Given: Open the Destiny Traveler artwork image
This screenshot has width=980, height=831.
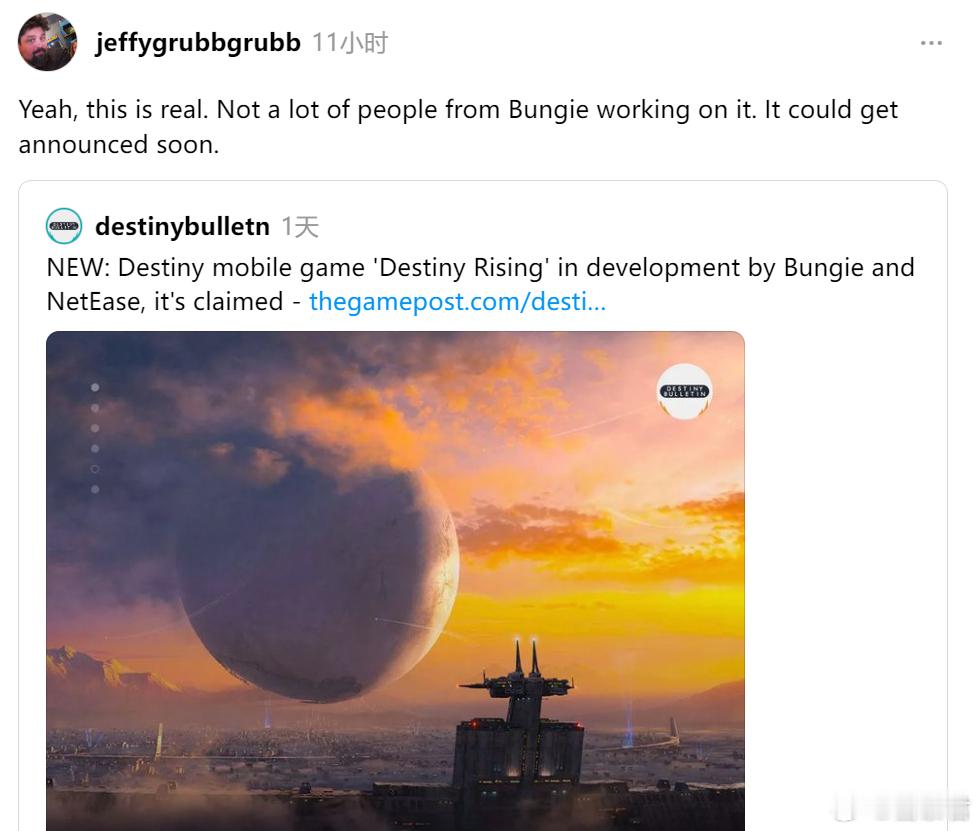Looking at the screenshot, I should (x=395, y=580).
